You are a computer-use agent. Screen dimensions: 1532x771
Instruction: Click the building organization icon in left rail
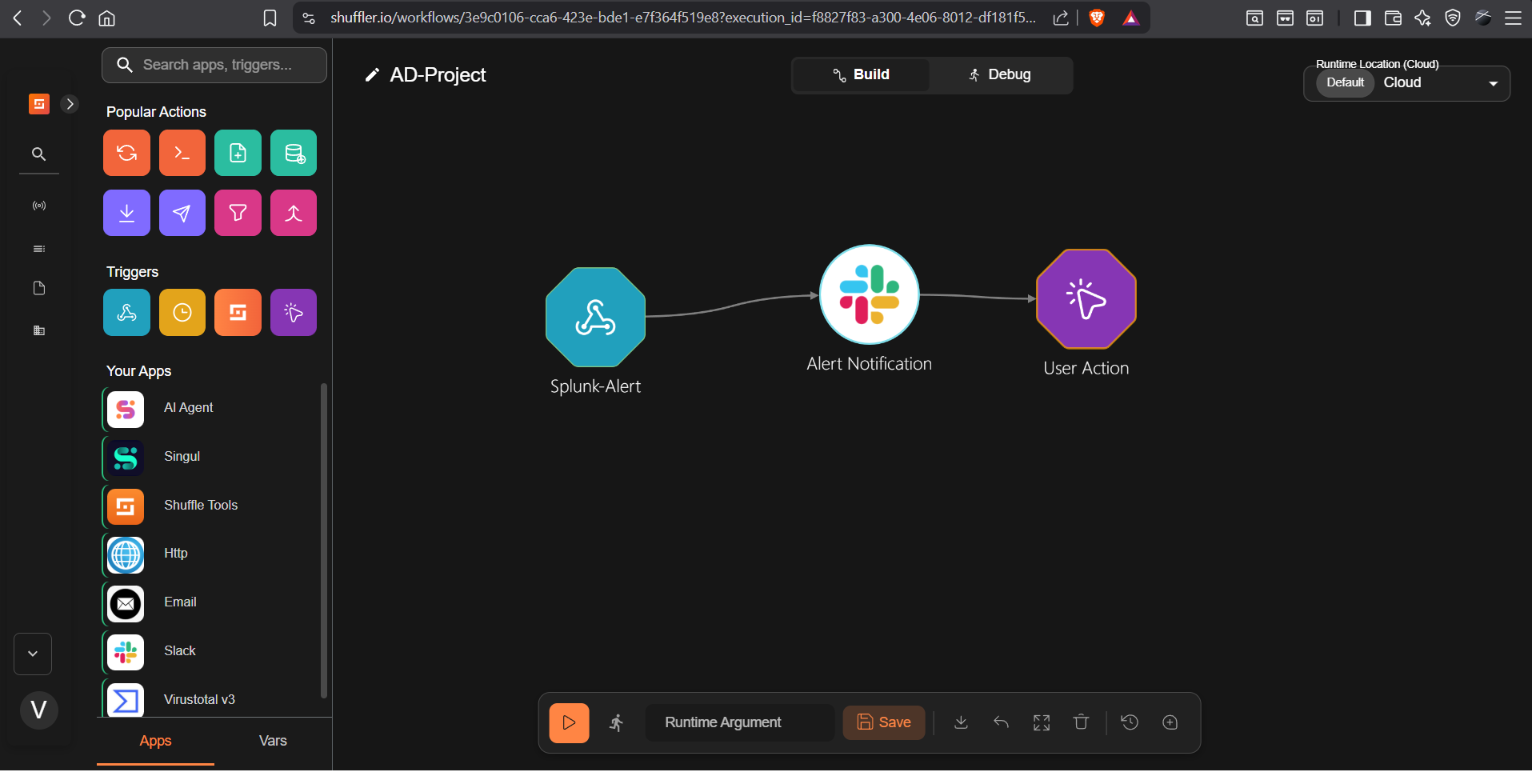[x=39, y=330]
